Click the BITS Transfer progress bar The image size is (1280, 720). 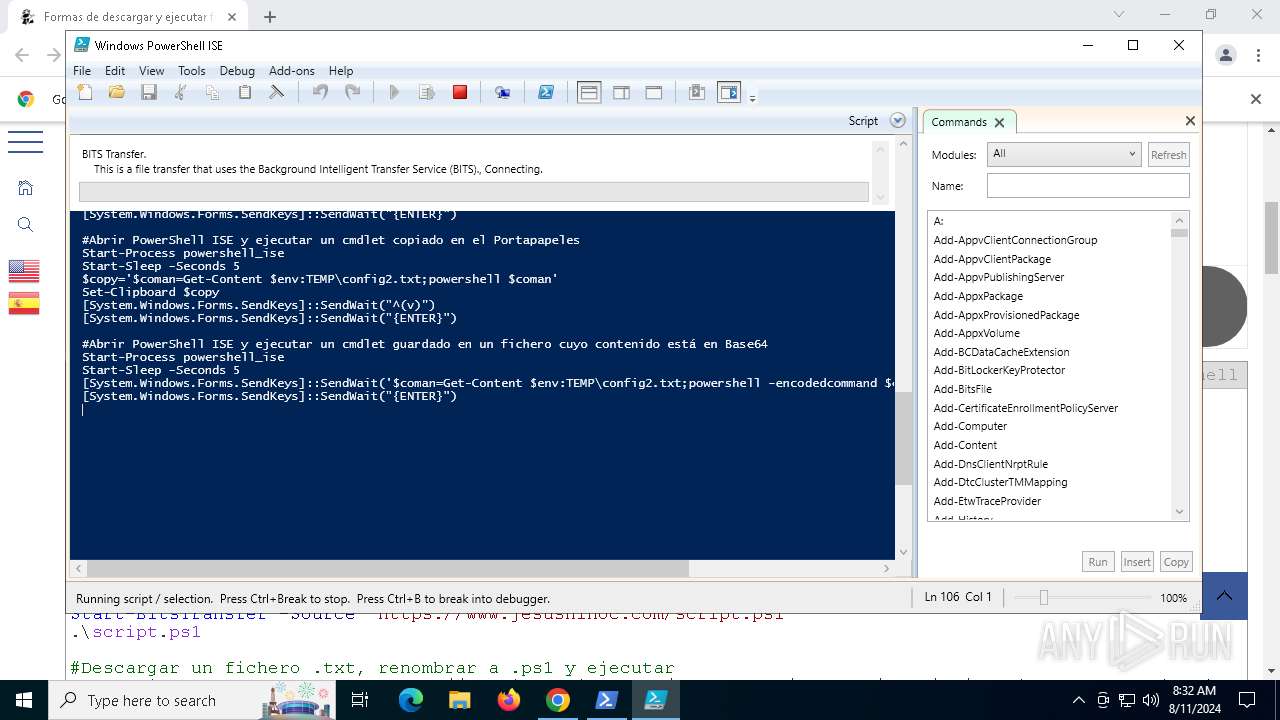(474, 192)
